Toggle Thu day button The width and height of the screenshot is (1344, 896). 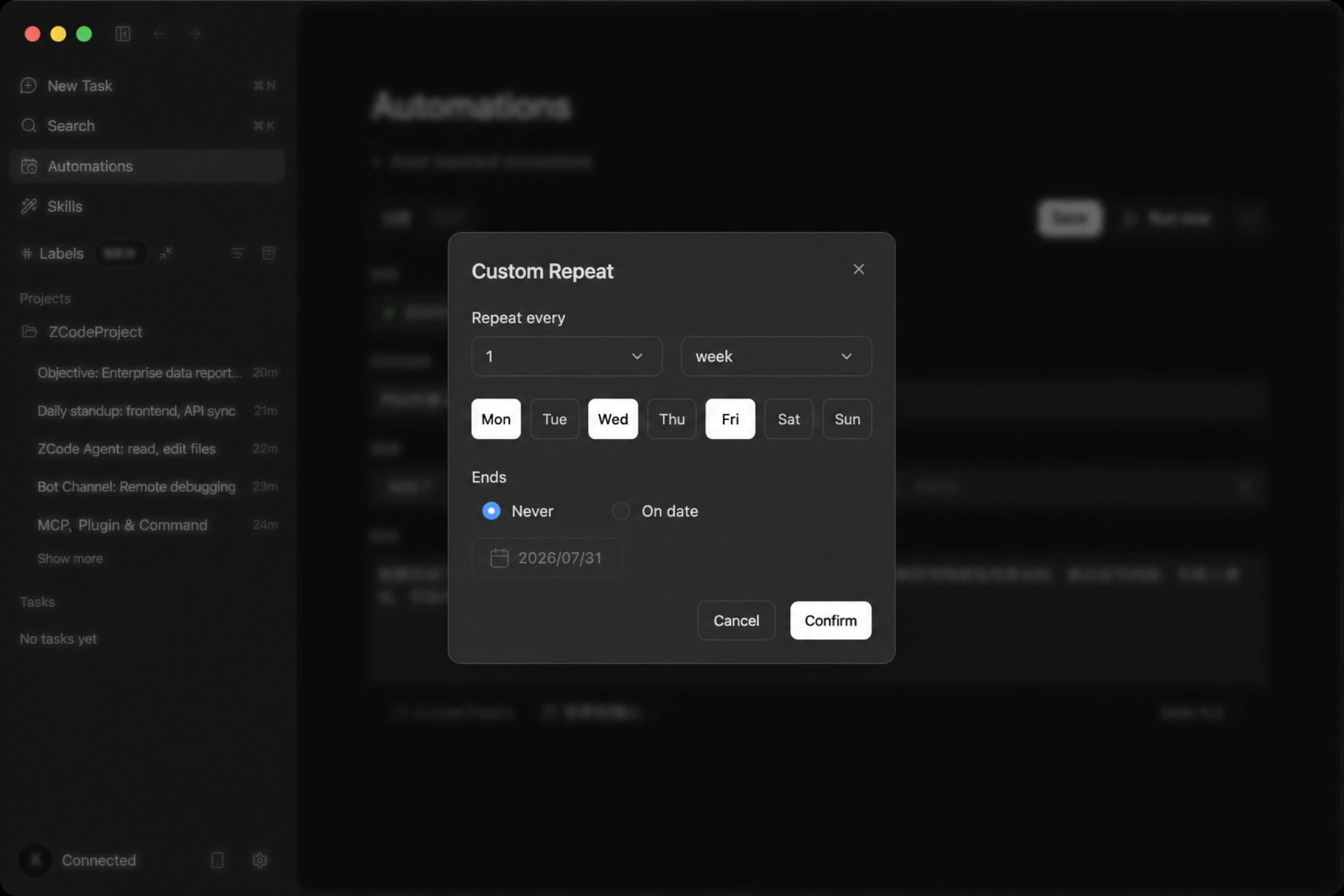pyautogui.click(x=671, y=419)
